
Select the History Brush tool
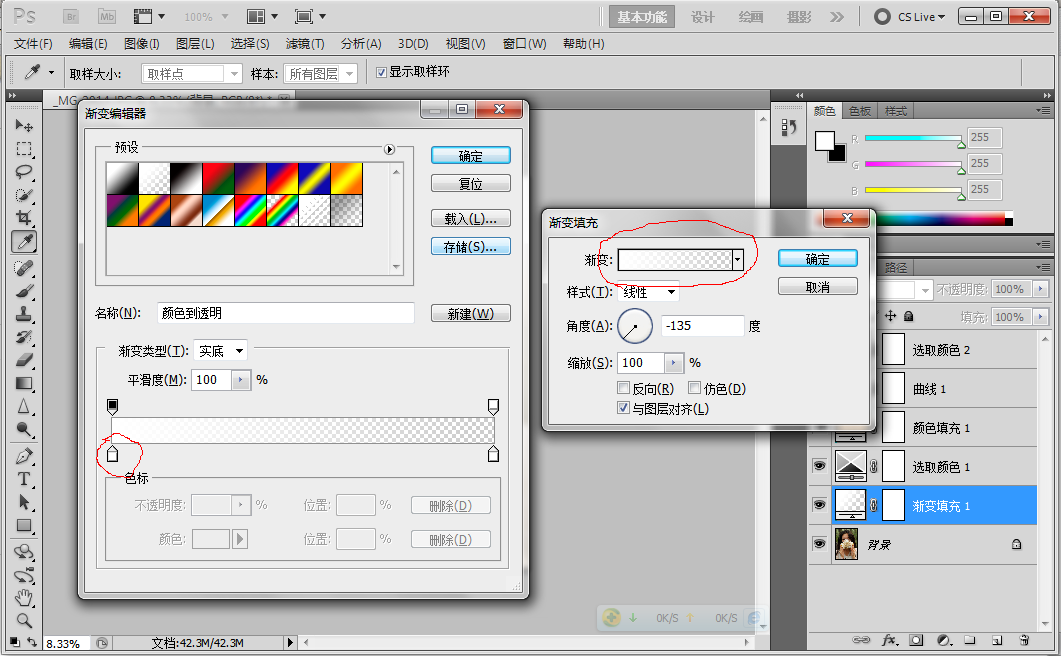point(24,337)
